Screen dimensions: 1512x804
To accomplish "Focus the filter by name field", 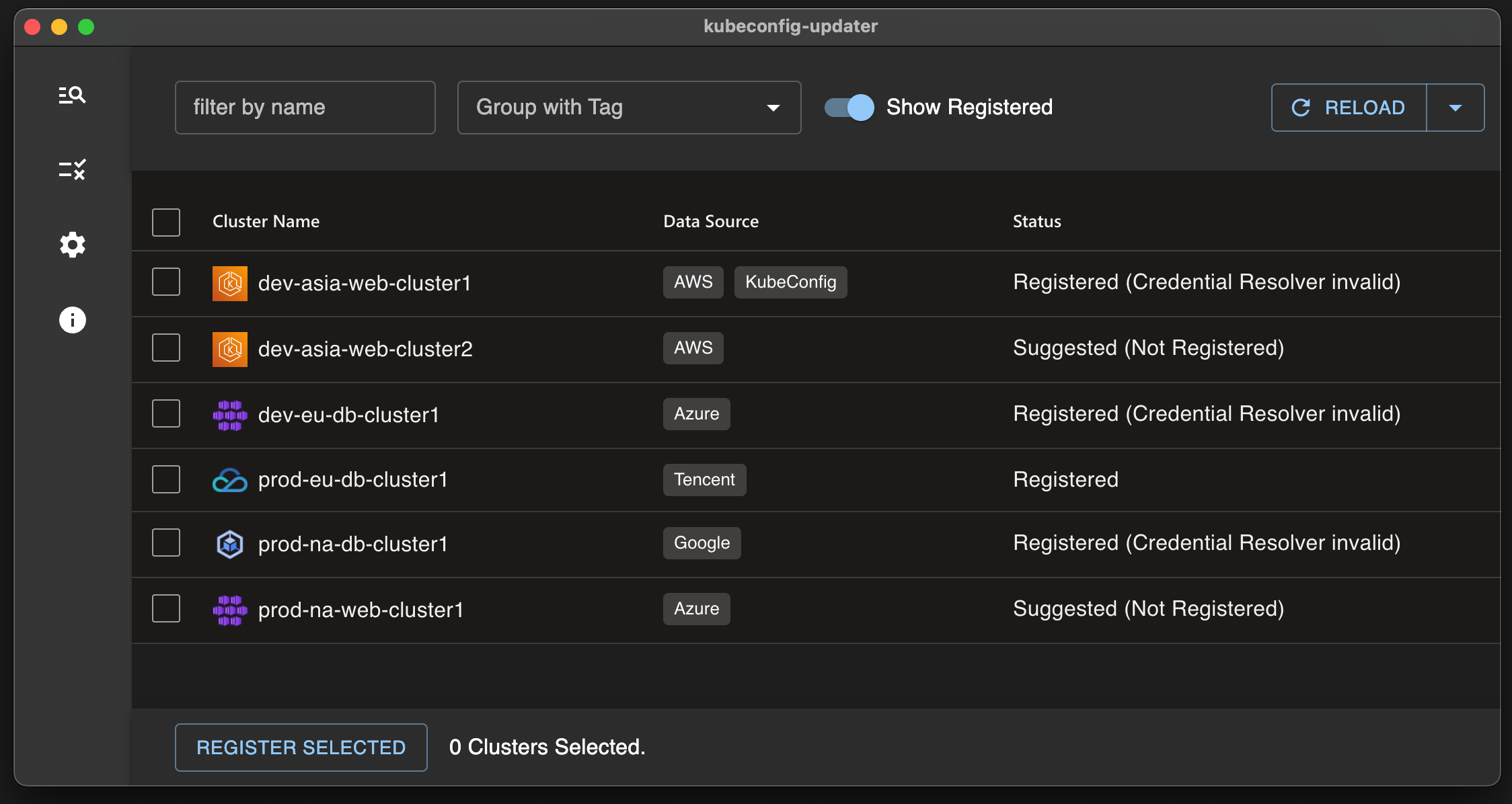I will click(305, 108).
